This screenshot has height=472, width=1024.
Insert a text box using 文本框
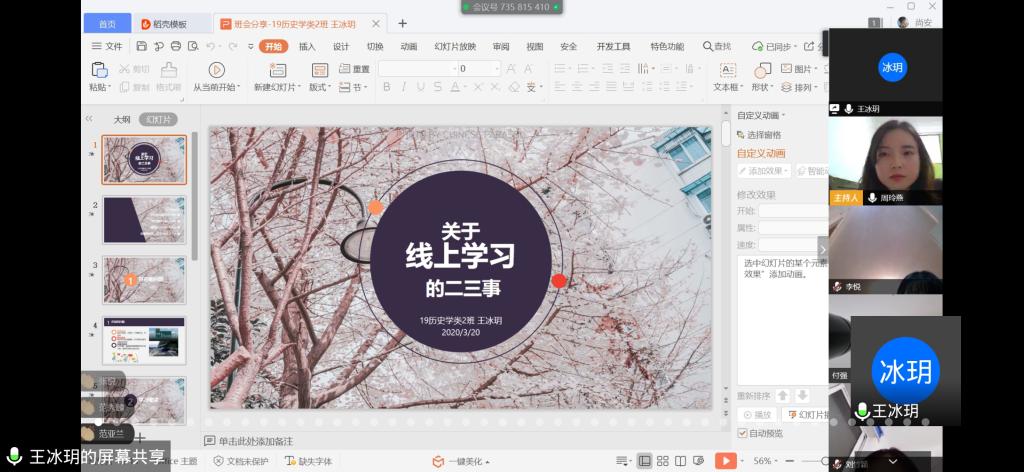(727, 70)
